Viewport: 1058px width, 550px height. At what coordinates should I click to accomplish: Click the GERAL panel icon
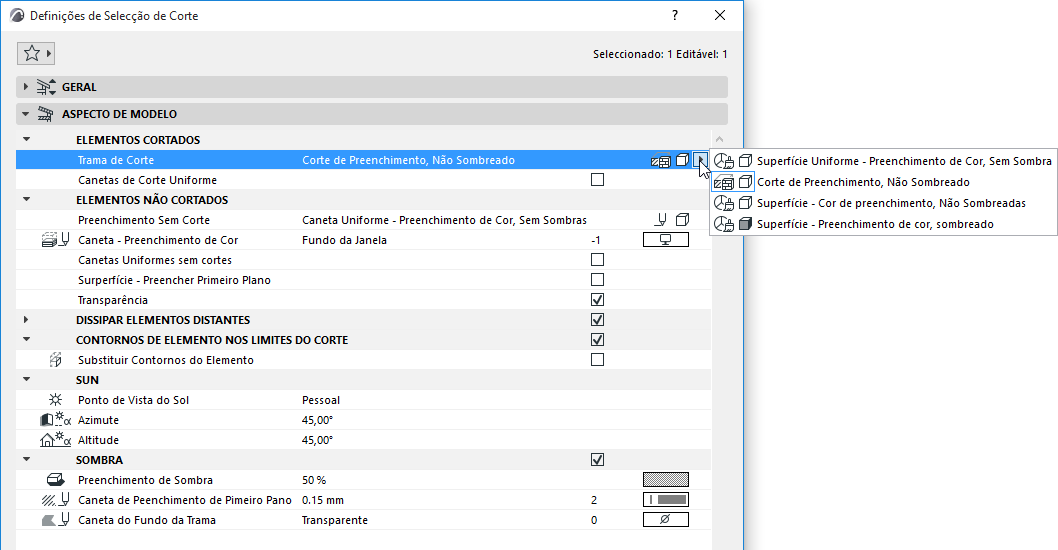(46, 87)
